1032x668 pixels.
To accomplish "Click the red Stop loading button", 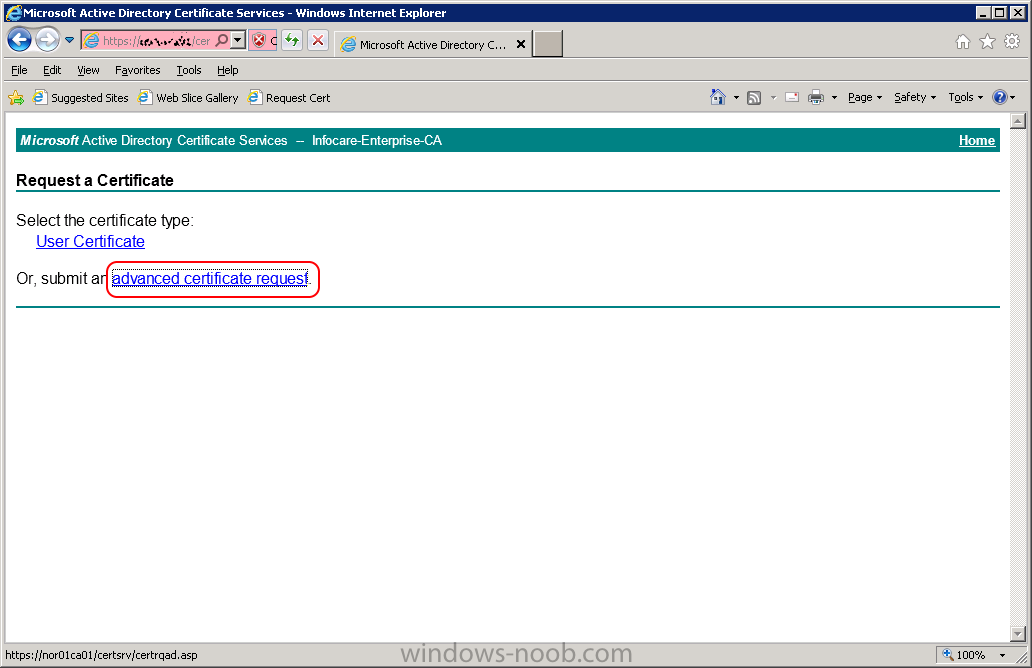I will coord(318,41).
